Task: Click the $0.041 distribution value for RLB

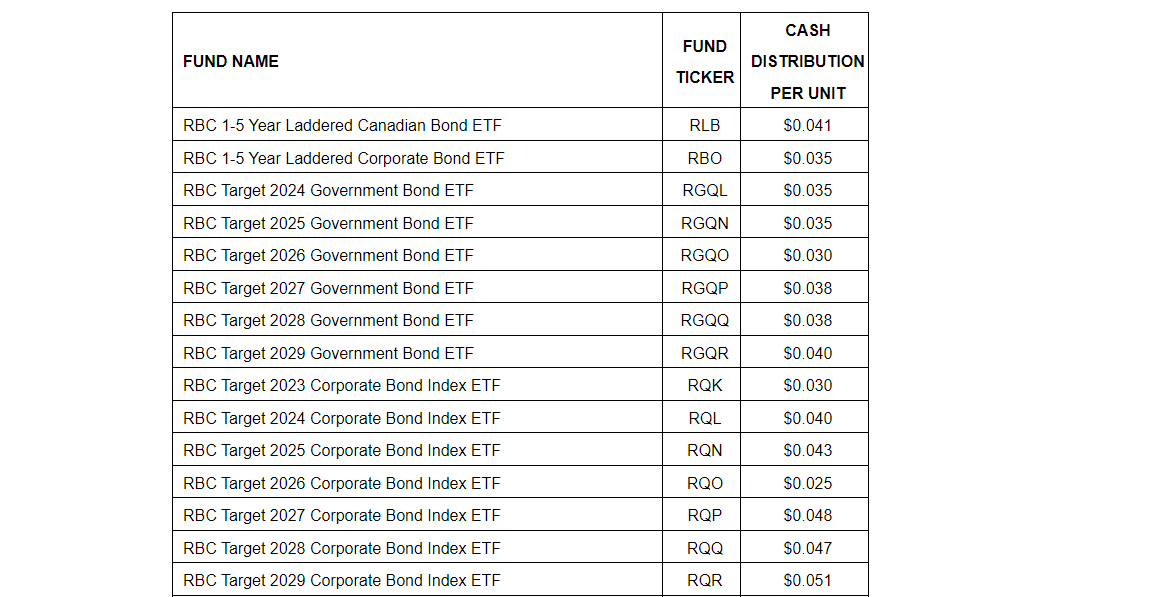Action: [807, 126]
